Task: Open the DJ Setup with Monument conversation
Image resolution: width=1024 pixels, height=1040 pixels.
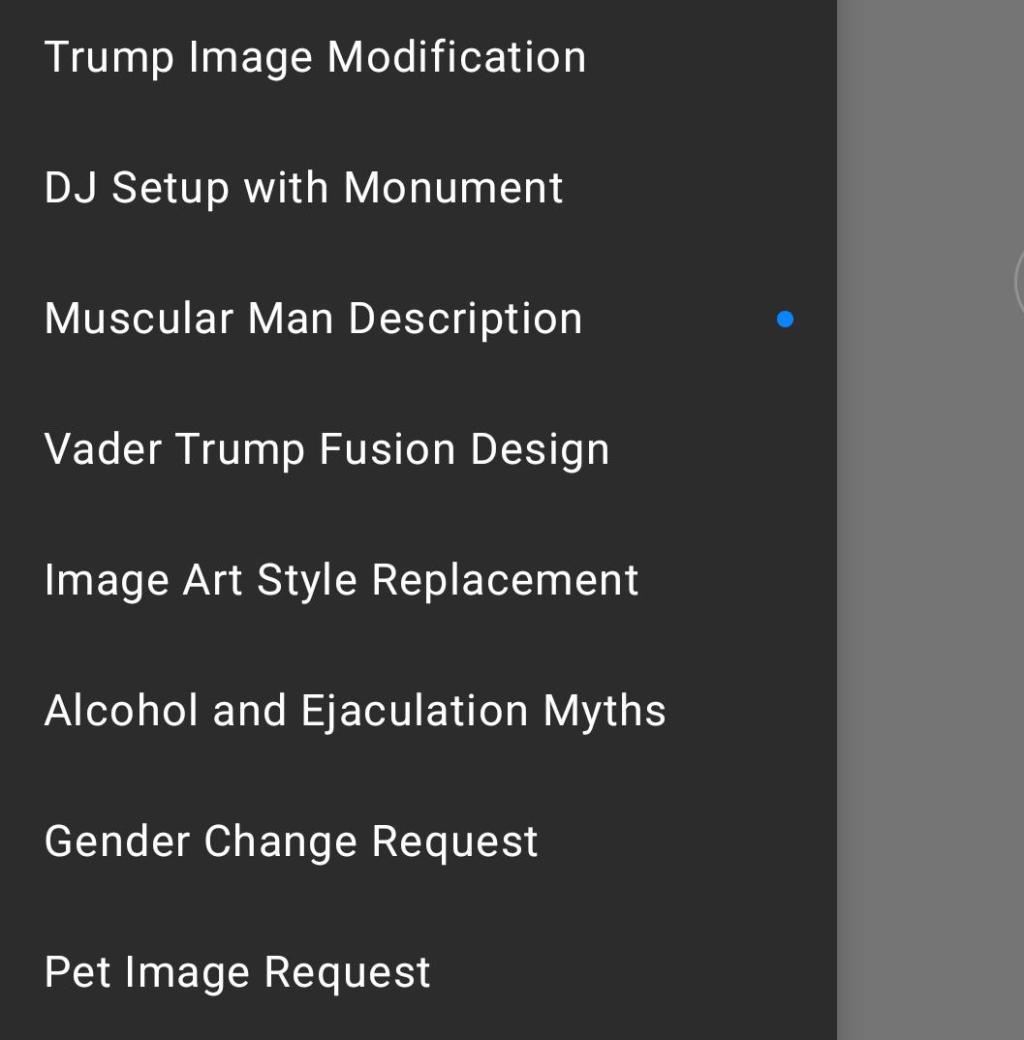Action: click(418, 188)
